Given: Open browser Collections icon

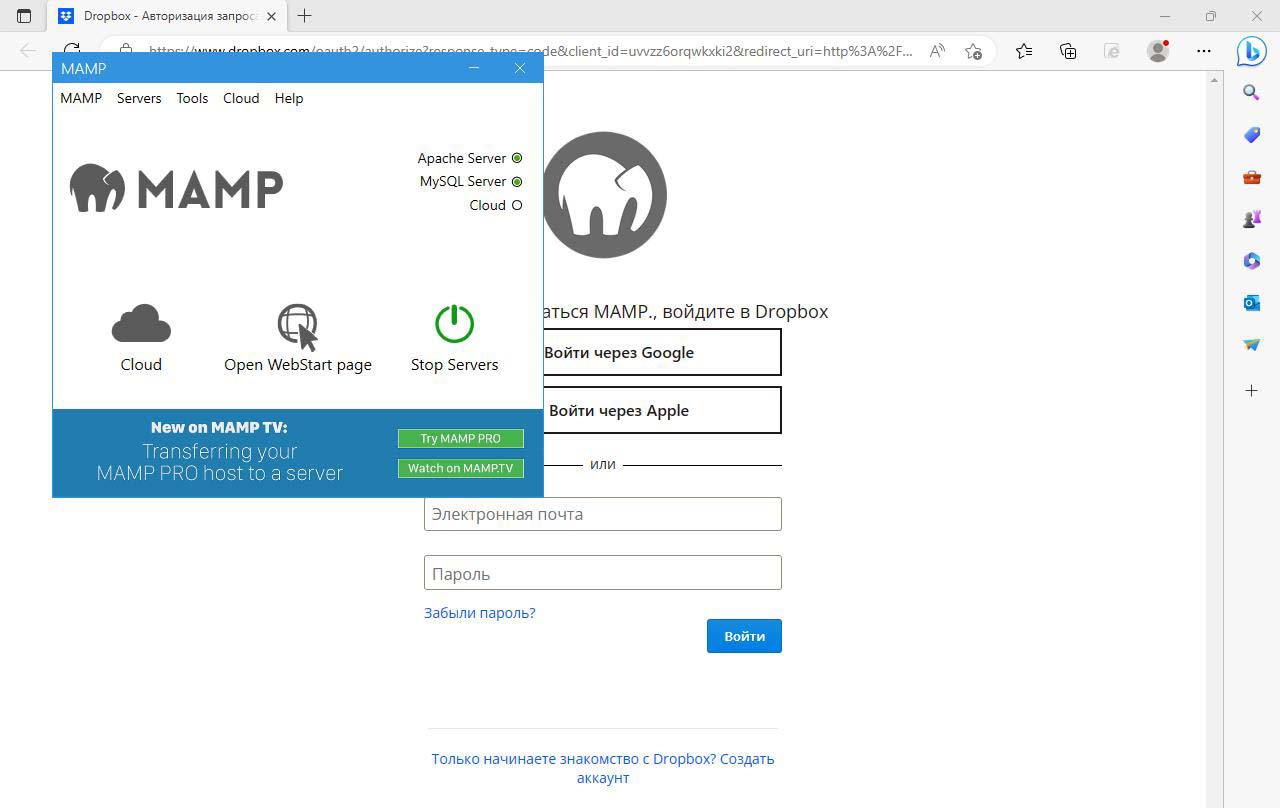Looking at the screenshot, I should pyautogui.click(x=1068, y=51).
